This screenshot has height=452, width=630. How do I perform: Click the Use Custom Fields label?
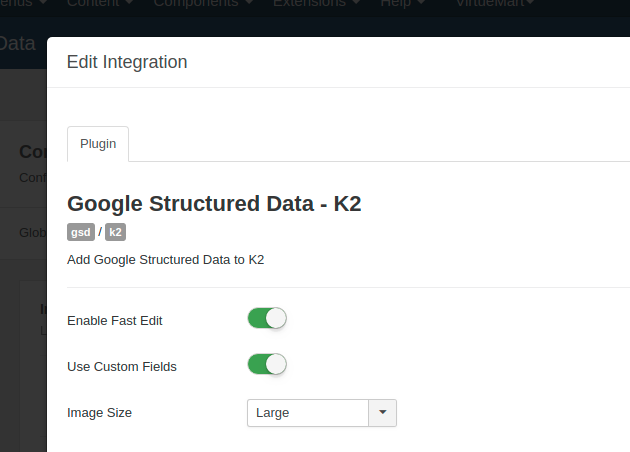122,366
